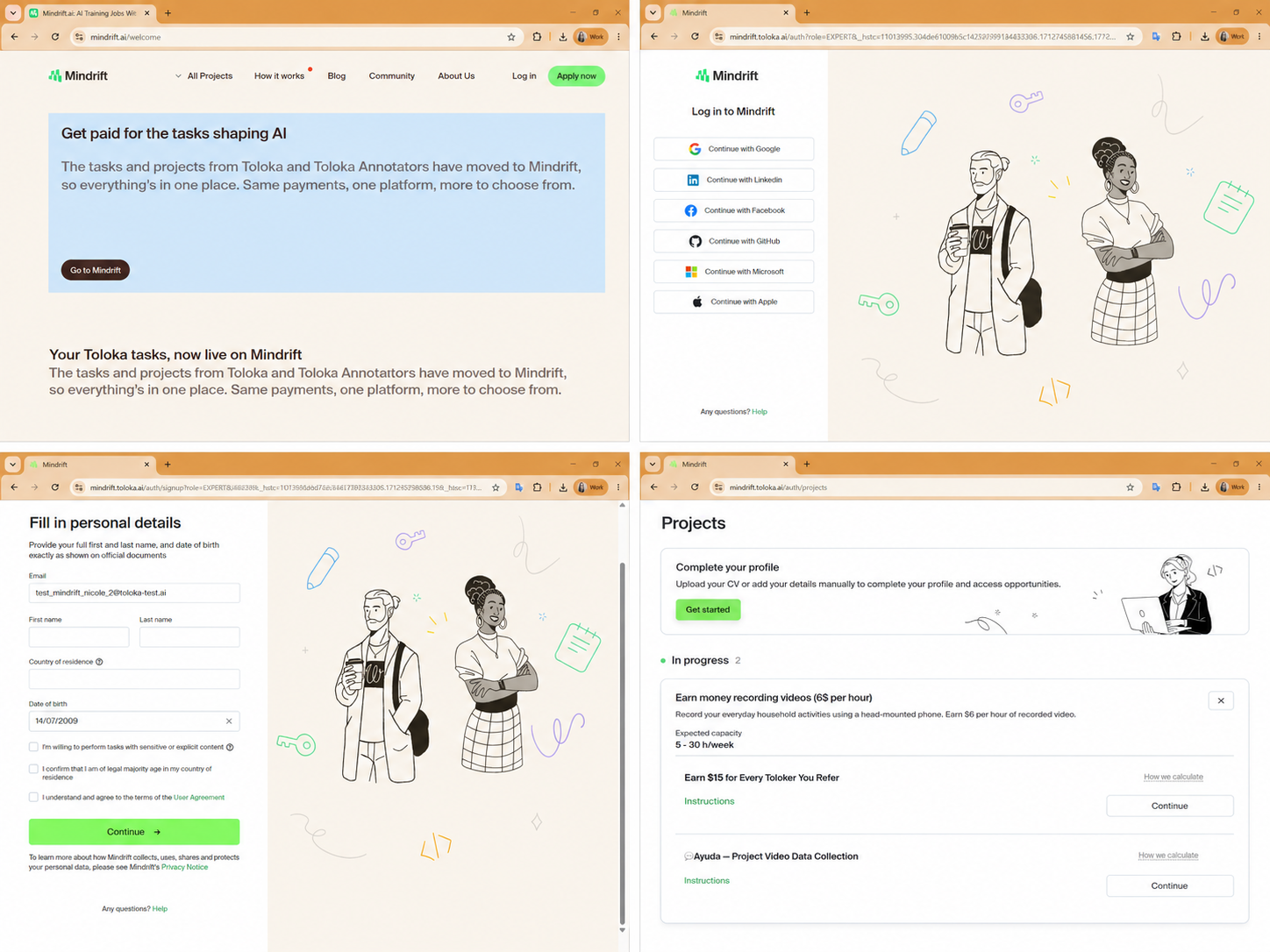Open tab search in the Log in window
This screenshot has width=1270, height=952.
point(653,13)
